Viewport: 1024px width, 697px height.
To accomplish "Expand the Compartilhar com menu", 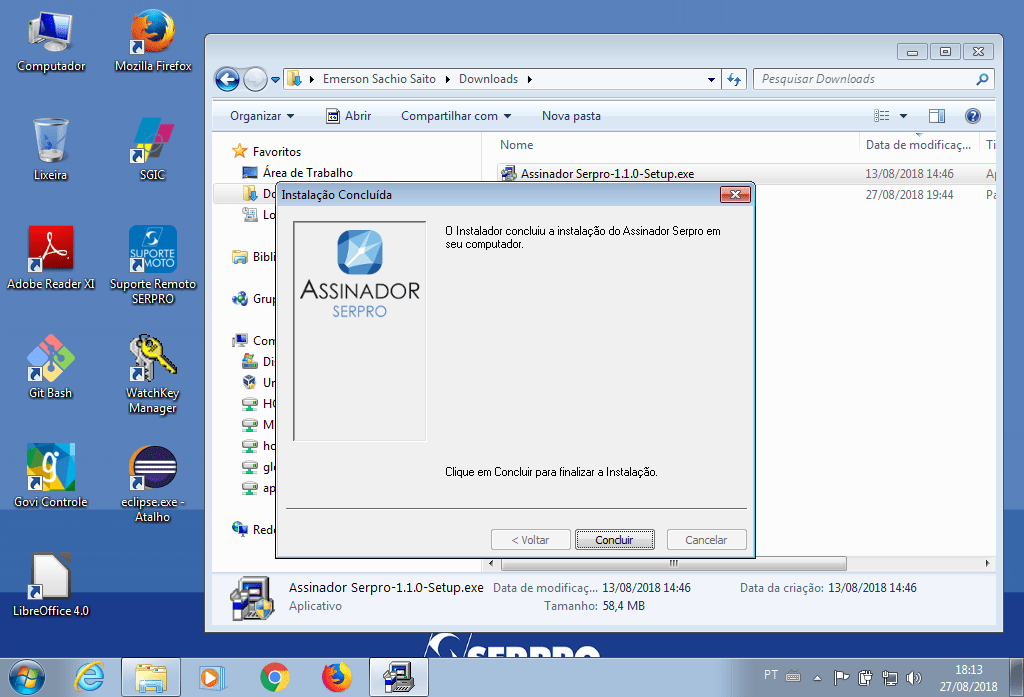I will point(455,115).
